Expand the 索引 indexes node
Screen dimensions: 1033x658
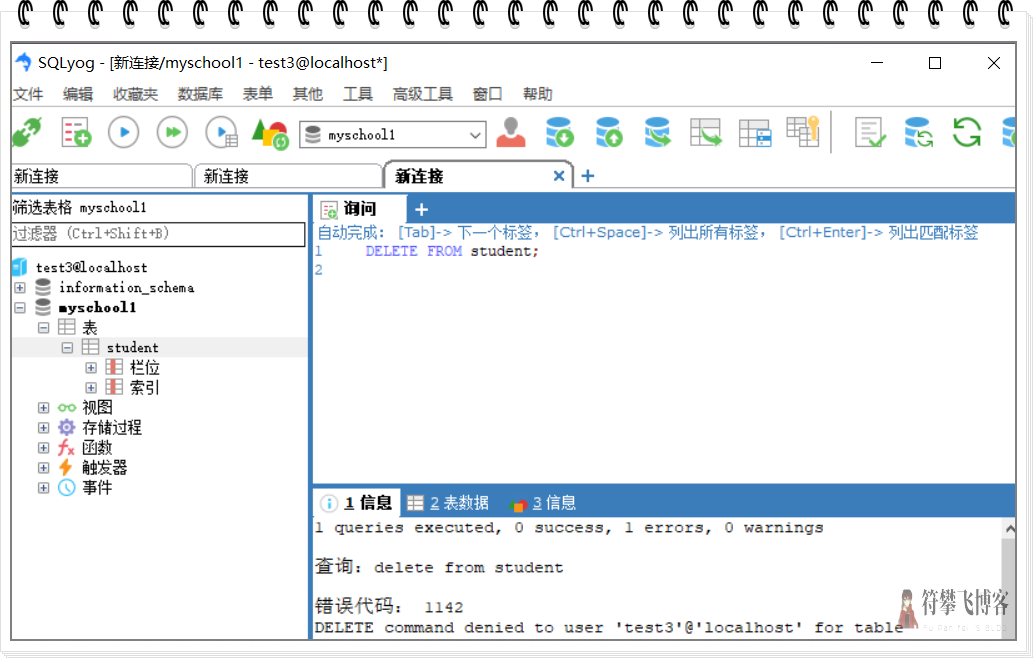pos(91,387)
